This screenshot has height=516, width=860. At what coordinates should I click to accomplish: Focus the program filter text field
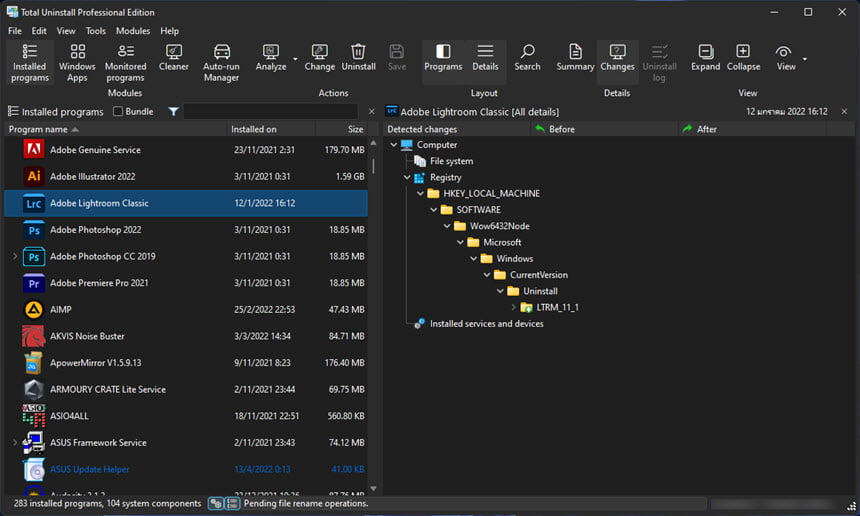point(270,112)
